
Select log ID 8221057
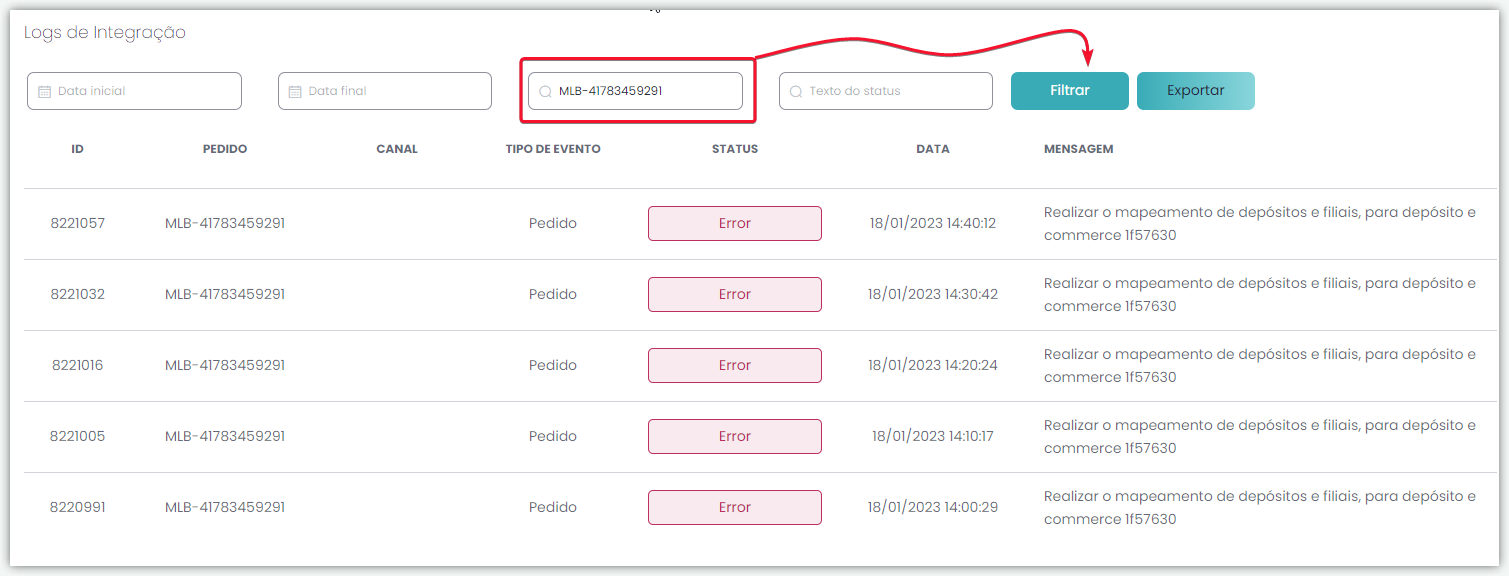point(78,223)
